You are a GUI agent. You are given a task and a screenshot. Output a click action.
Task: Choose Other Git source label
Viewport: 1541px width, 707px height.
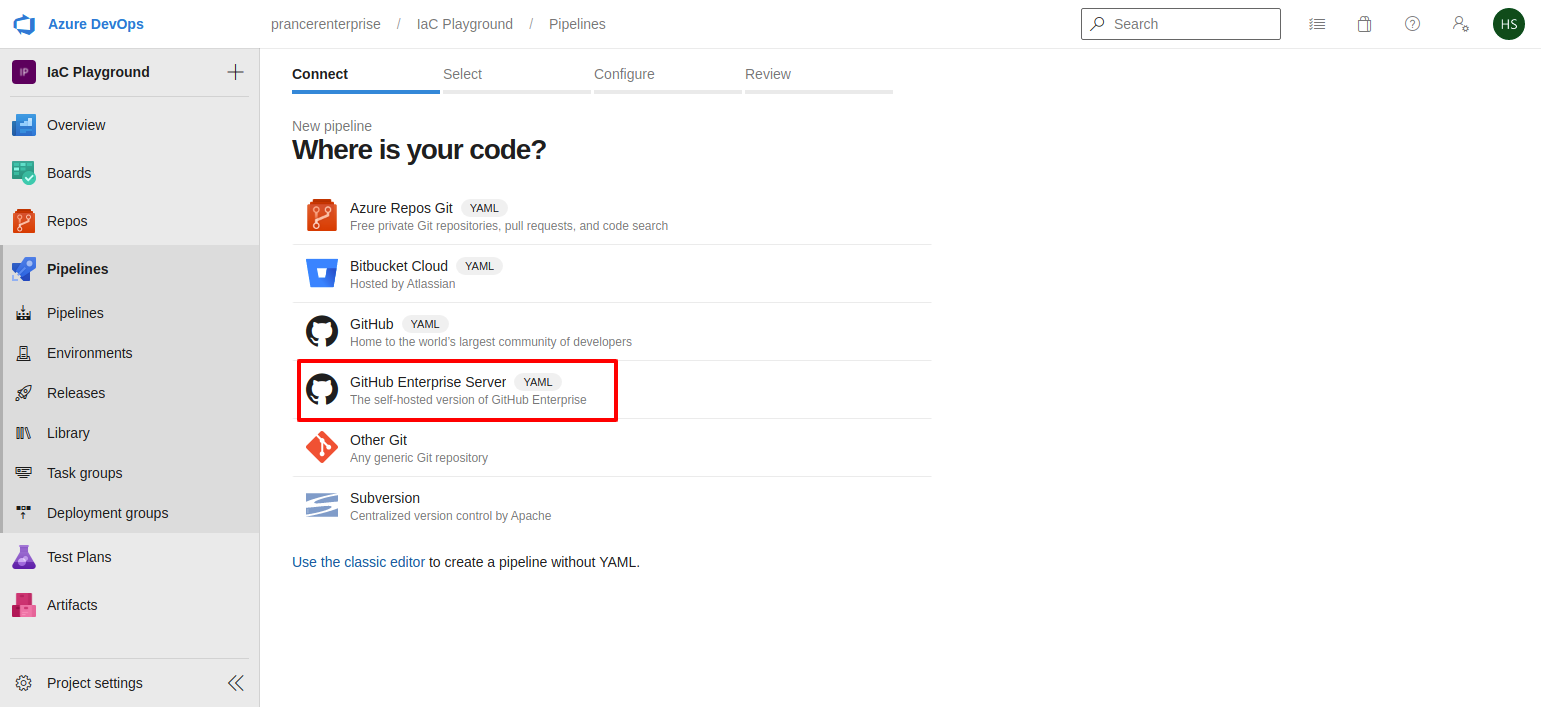(x=378, y=440)
